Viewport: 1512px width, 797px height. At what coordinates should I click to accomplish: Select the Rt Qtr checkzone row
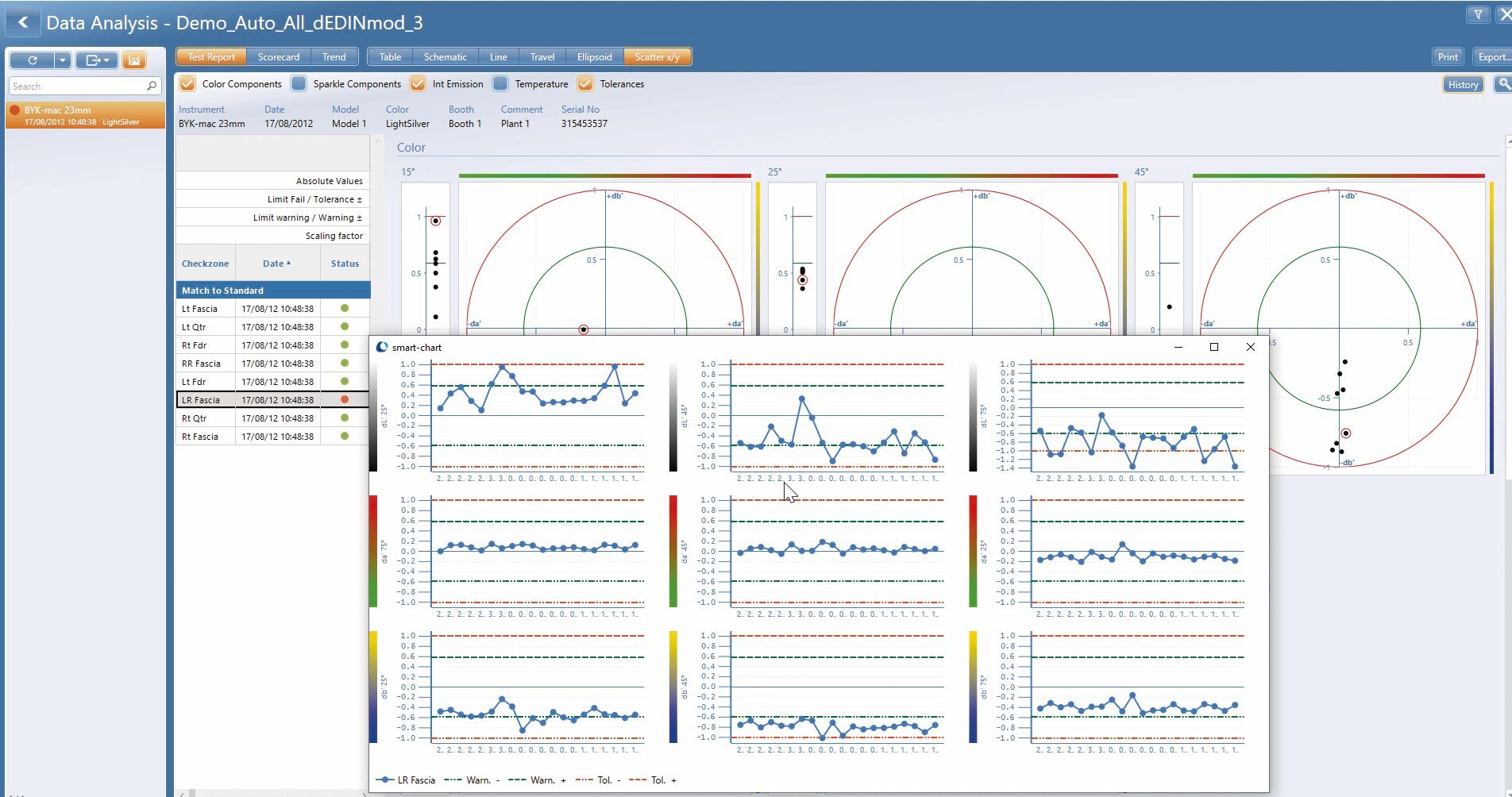(272, 418)
